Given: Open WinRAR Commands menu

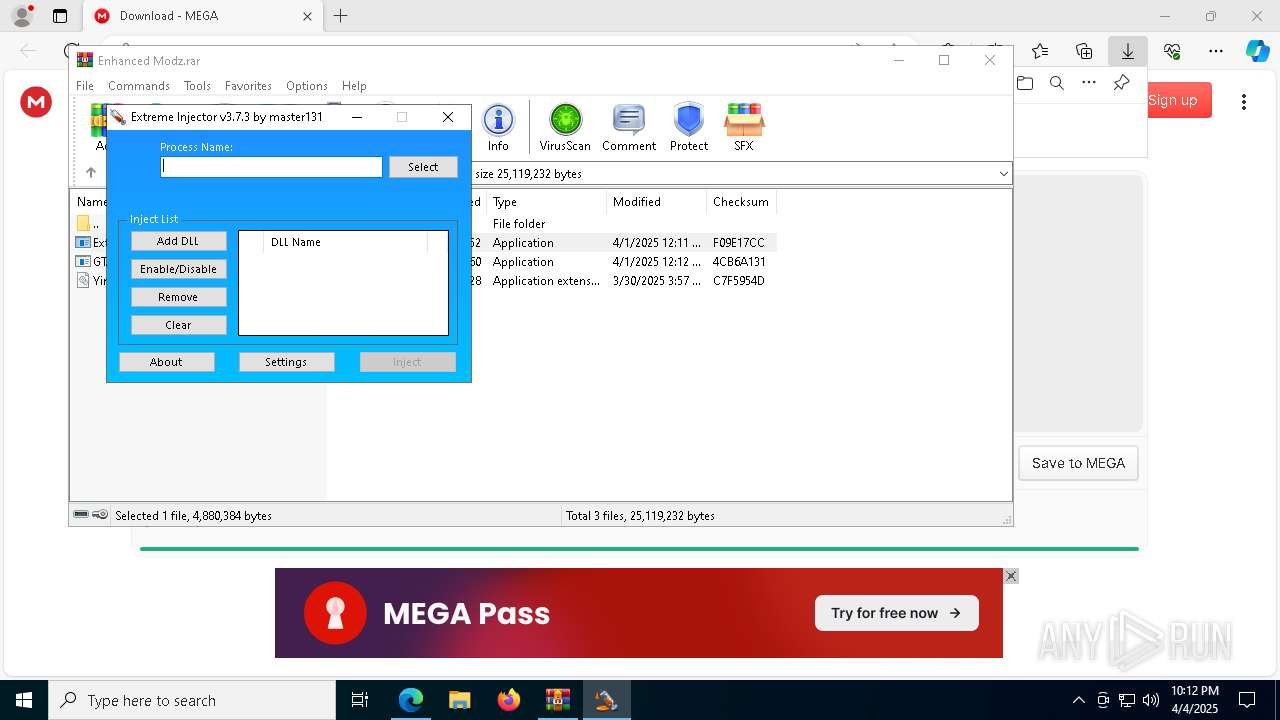Looking at the screenshot, I should (x=139, y=86).
